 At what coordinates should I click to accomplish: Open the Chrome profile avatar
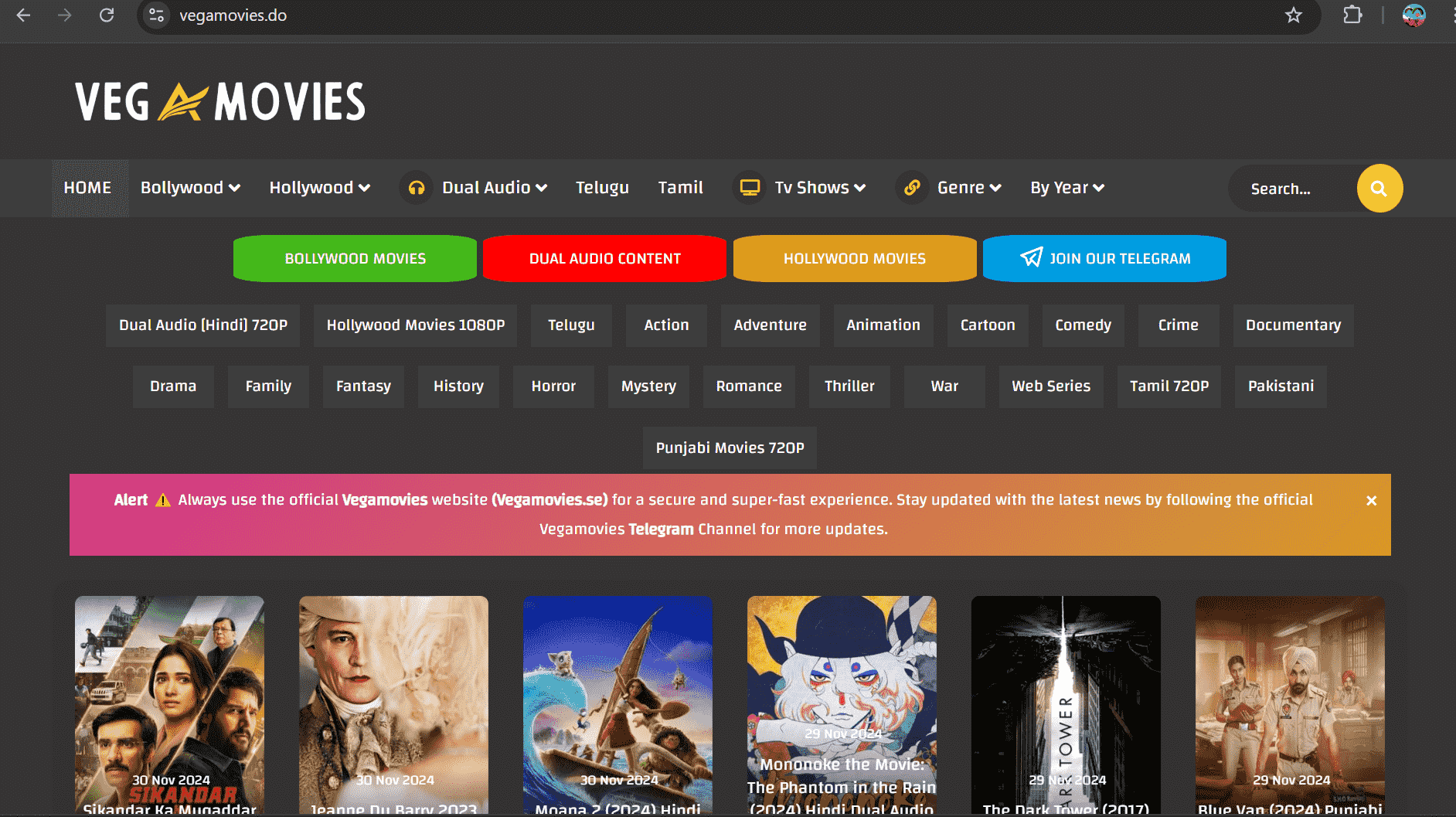coord(1414,15)
